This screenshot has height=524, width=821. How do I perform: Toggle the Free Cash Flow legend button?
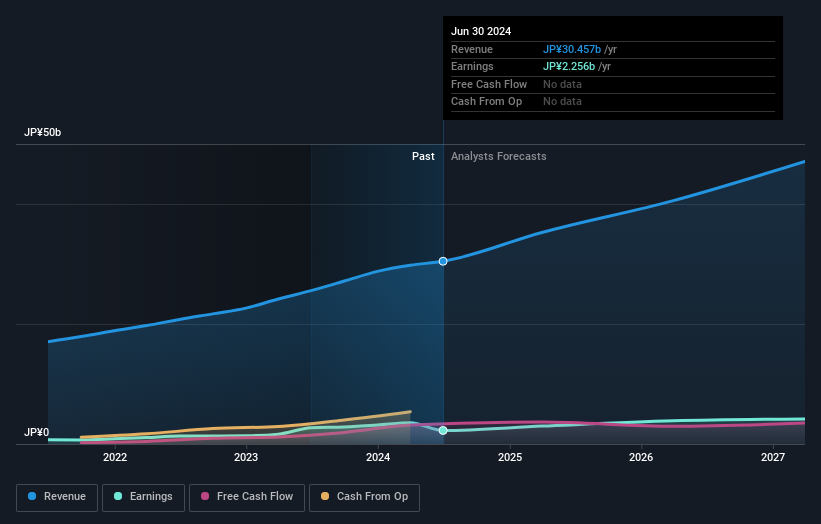pyautogui.click(x=247, y=497)
